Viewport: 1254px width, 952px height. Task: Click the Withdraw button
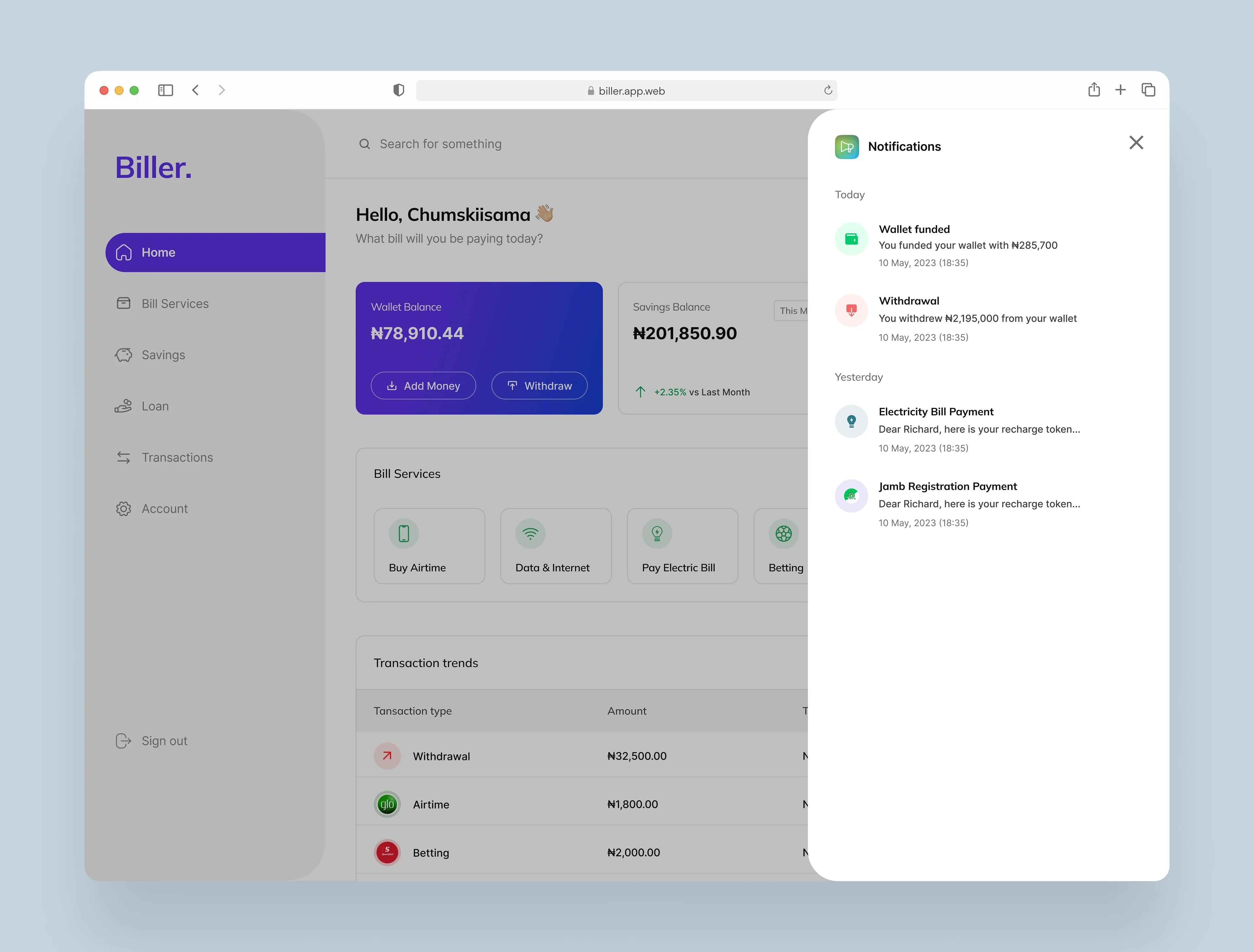click(x=539, y=386)
